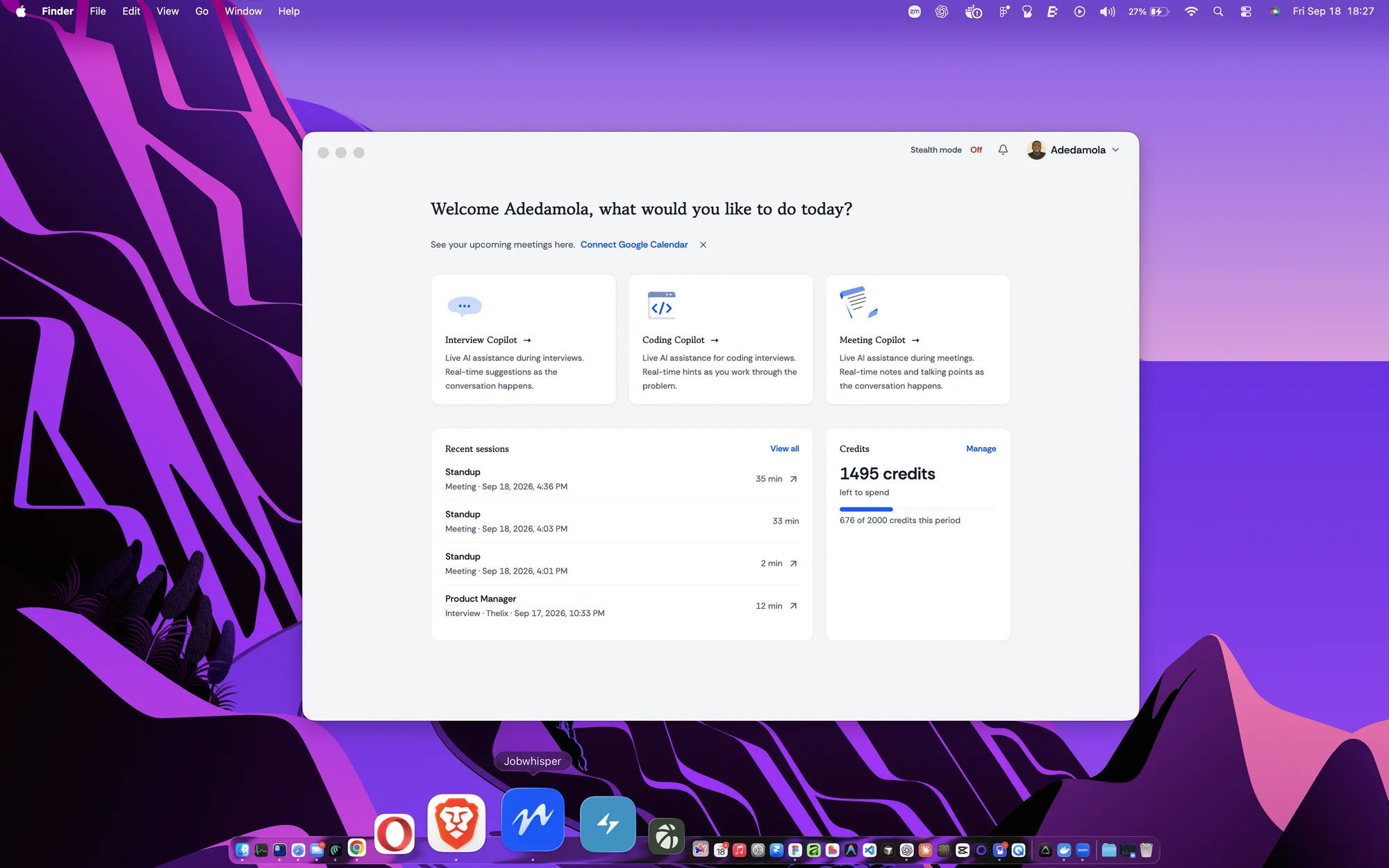Click View all recent sessions
The width and height of the screenshot is (1389, 868).
point(784,449)
